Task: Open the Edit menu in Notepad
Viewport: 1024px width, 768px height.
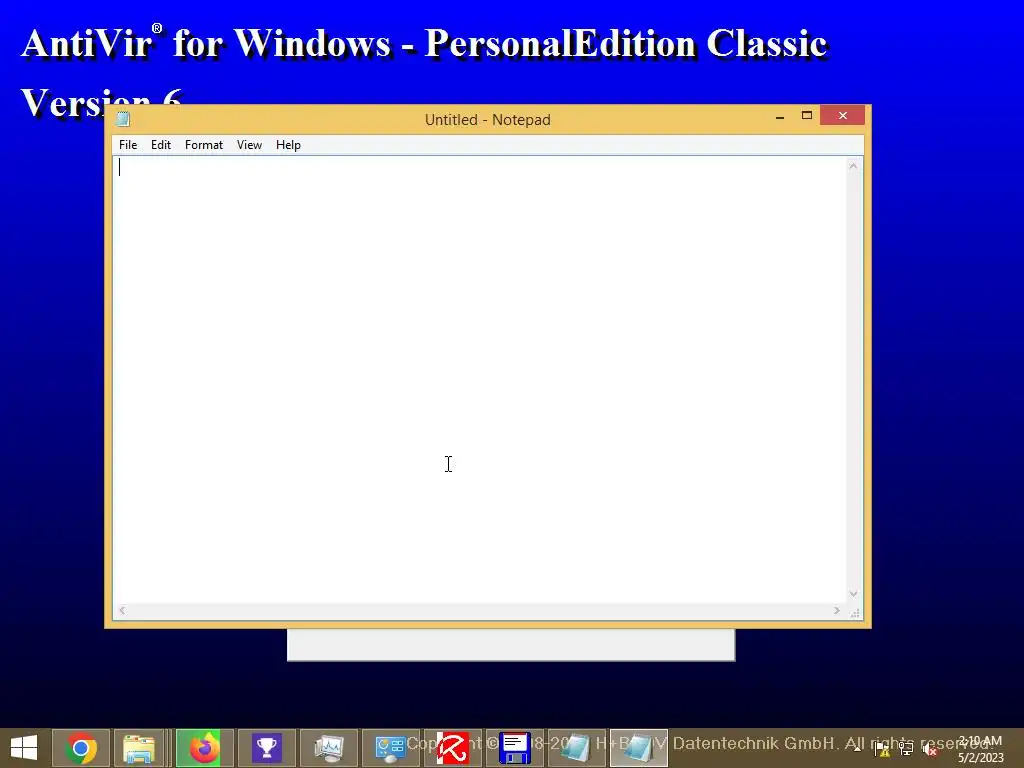Action: pos(161,145)
